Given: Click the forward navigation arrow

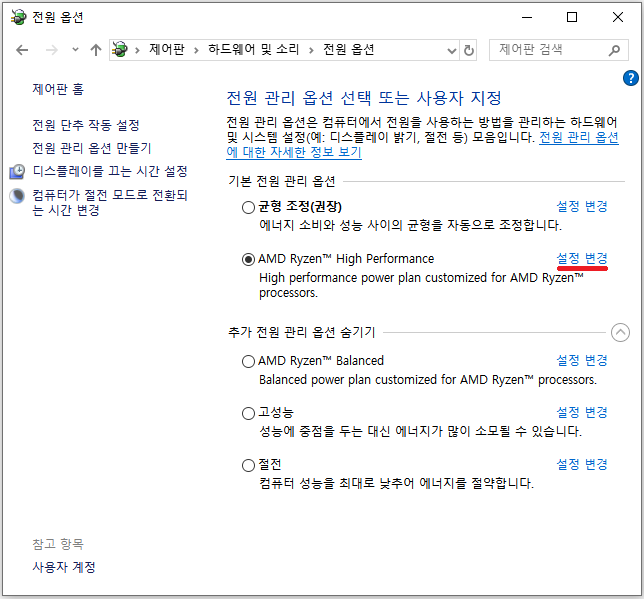Looking at the screenshot, I should point(52,50).
